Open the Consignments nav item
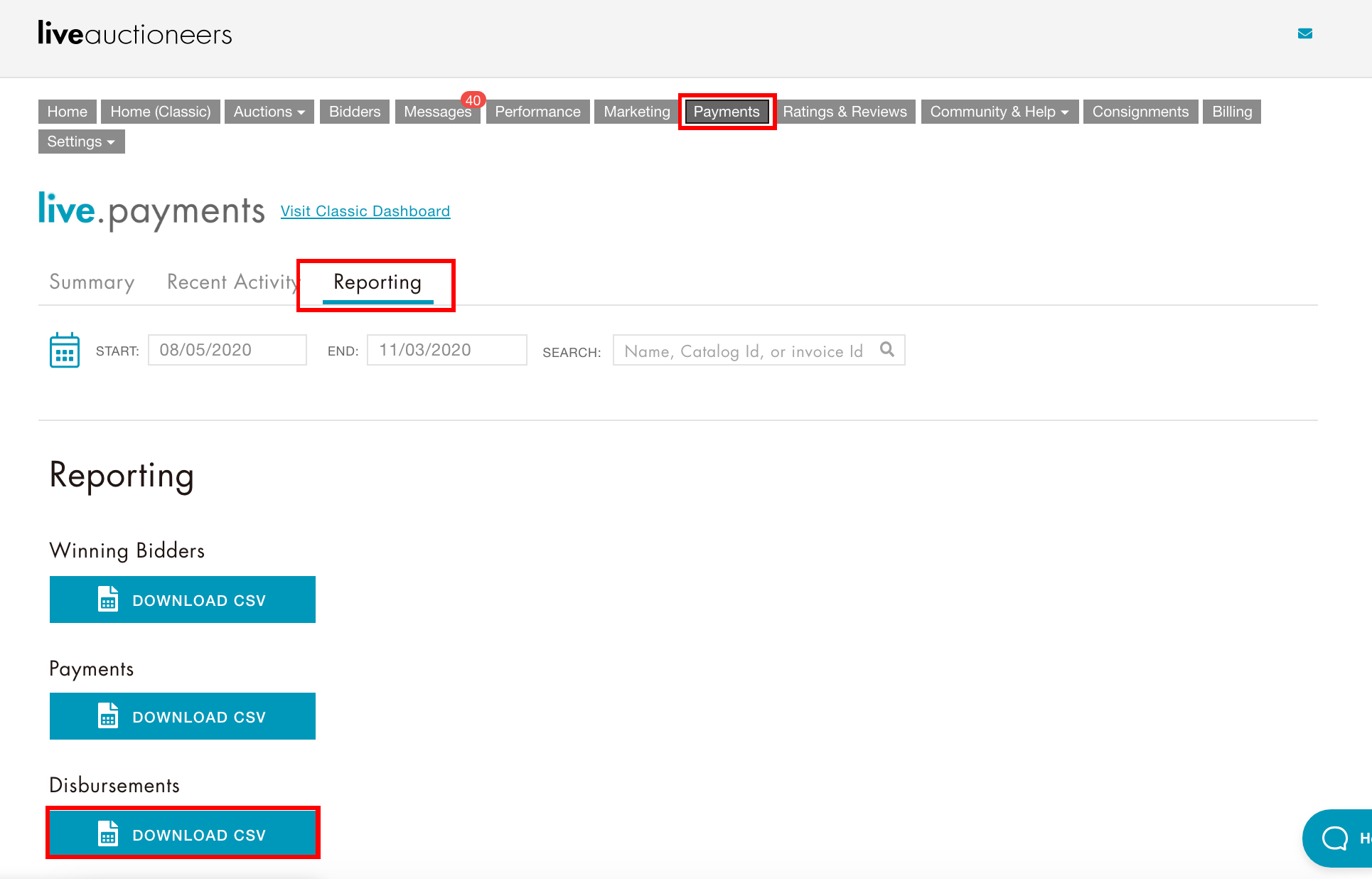Viewport: 1372px width, 879px height. click(x=1140, y=112)
